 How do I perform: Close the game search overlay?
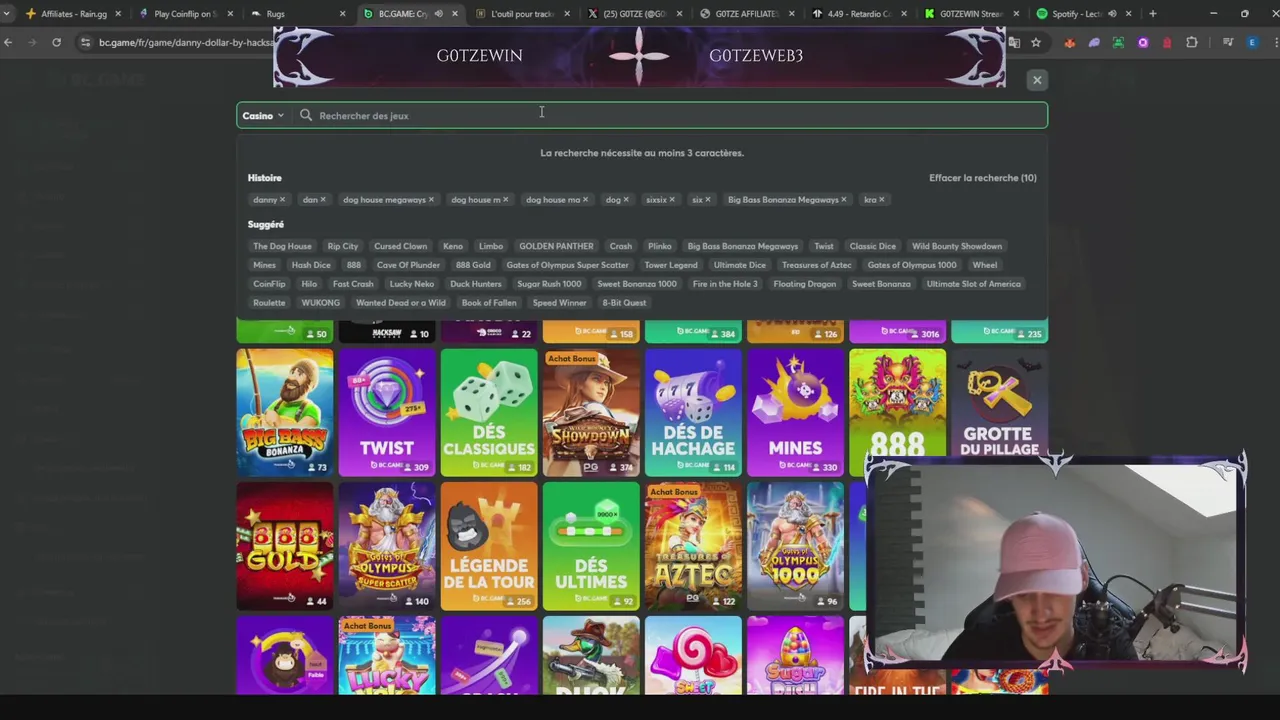click(1037, 80)
